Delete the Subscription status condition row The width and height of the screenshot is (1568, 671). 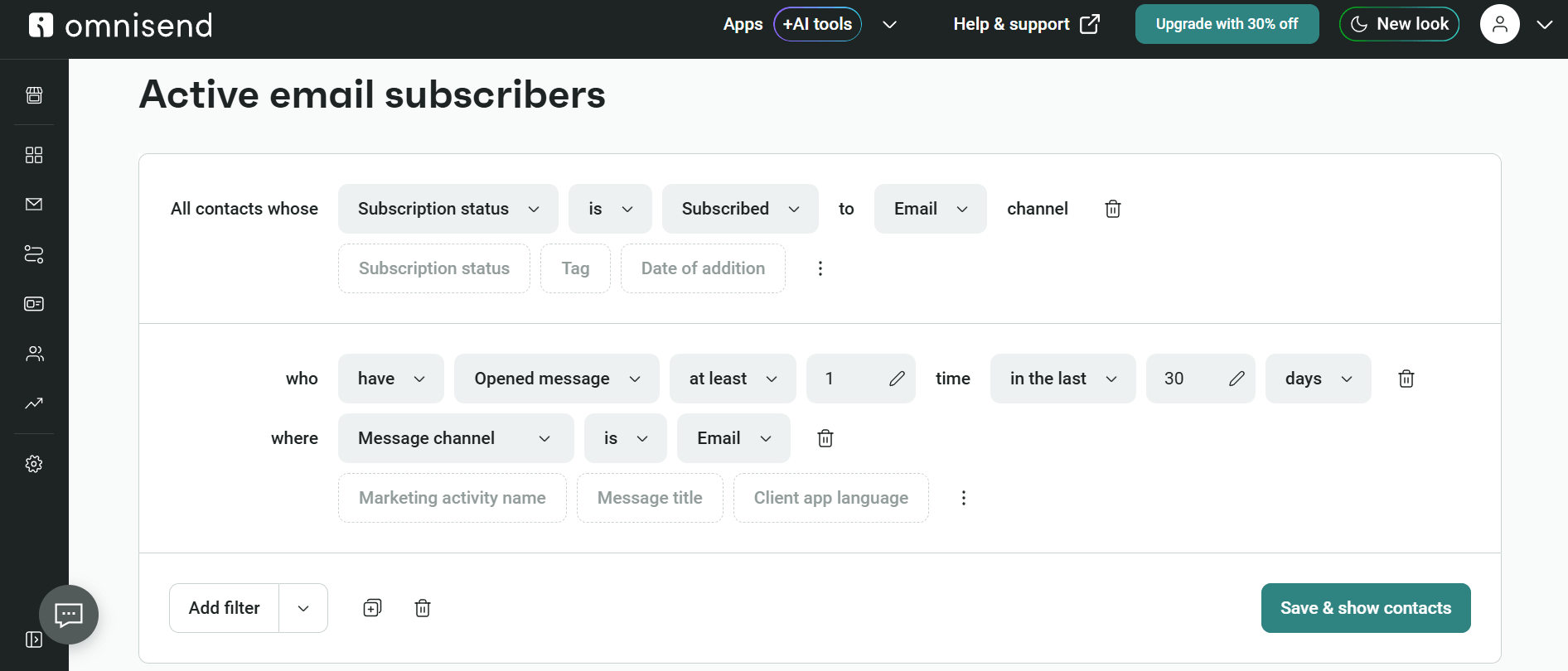(1113, 209)
